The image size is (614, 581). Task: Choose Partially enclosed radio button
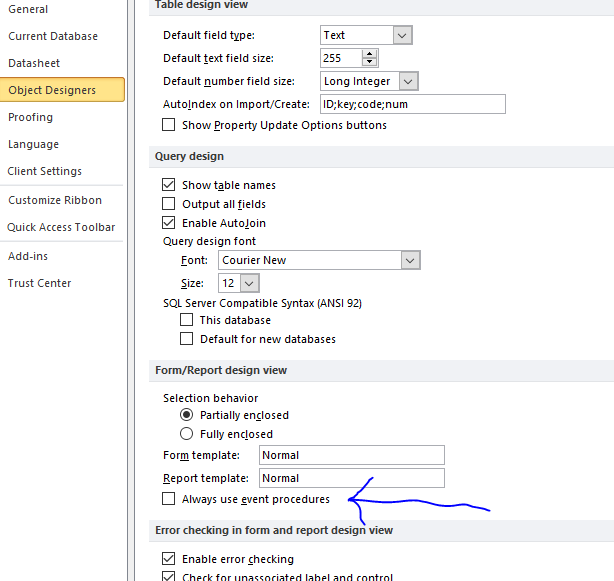tap(186, 415)
